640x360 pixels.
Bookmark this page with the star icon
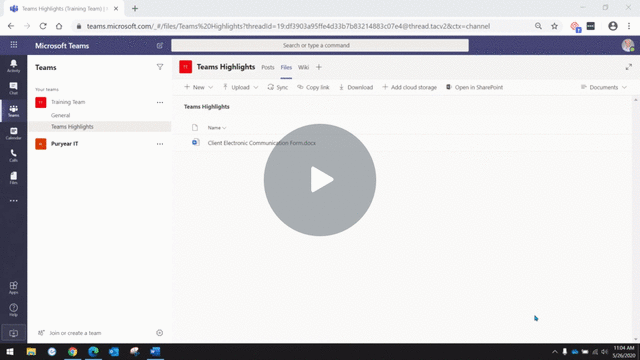click(554, 26)
